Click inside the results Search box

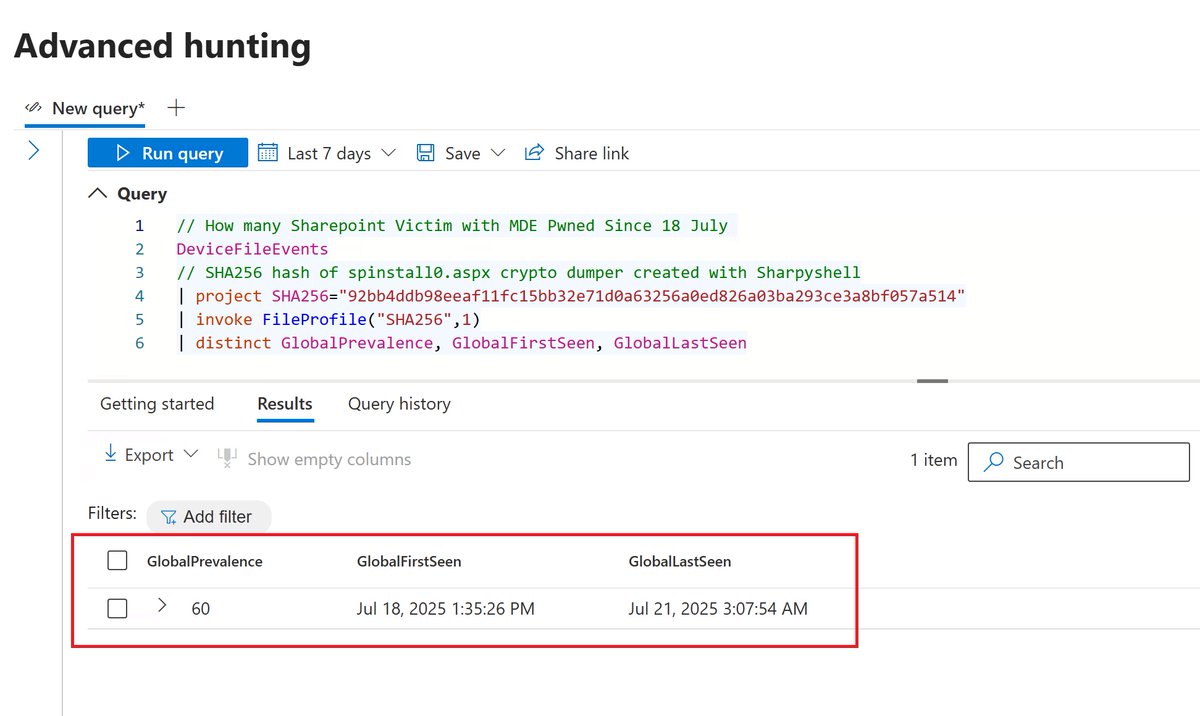1079,462
